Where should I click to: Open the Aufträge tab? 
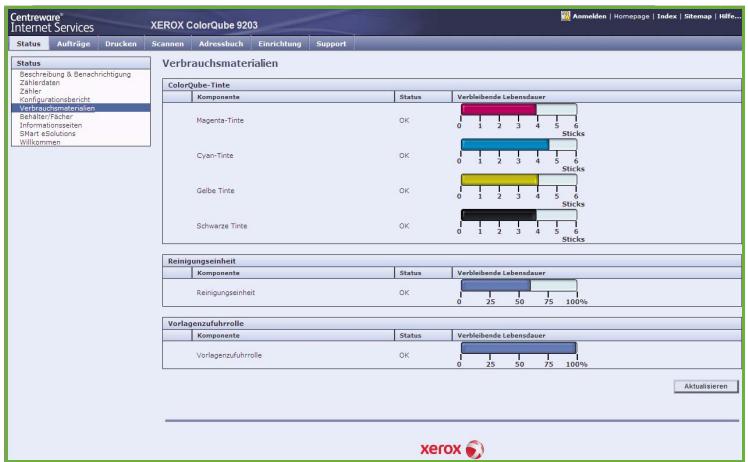(x=73, y=43)
